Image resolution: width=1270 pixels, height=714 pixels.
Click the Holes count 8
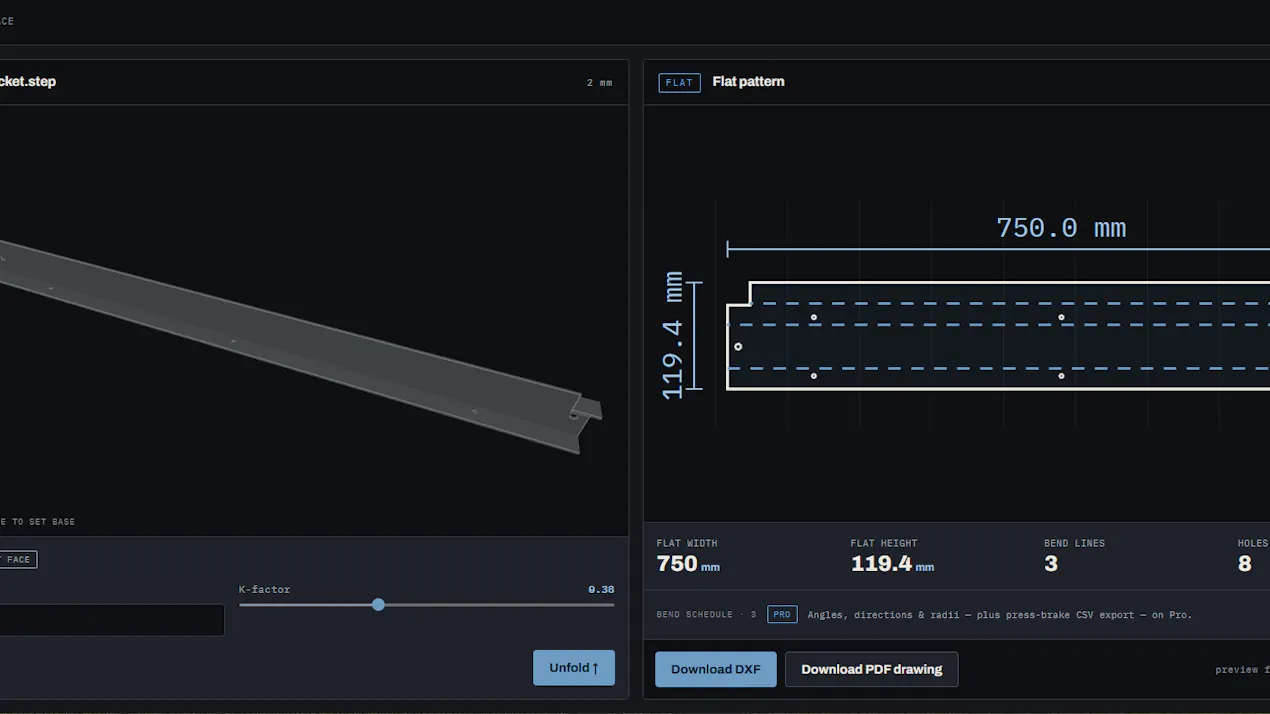(x=1244, y=564)
